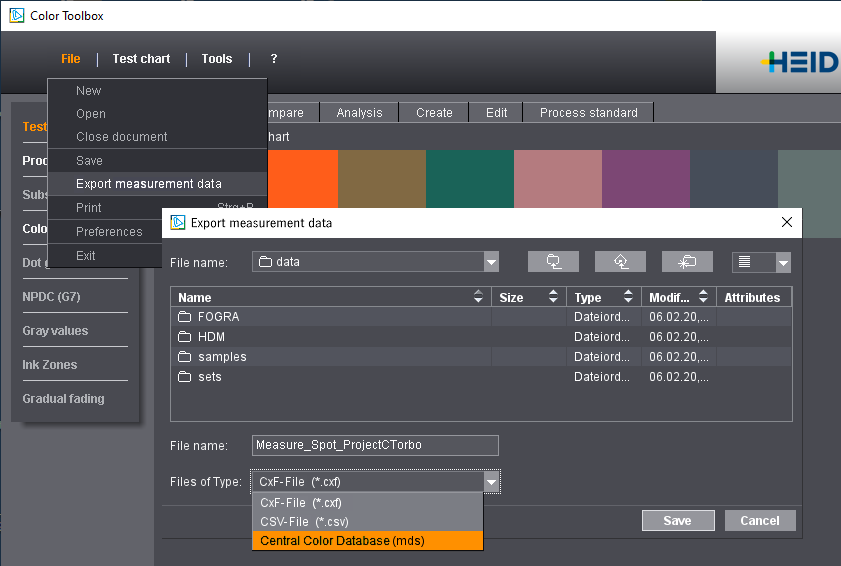Image resolution: width=841 pixels, height=566 pixels.
Task: Click the create new folder icon
Action: click(687, 262)
